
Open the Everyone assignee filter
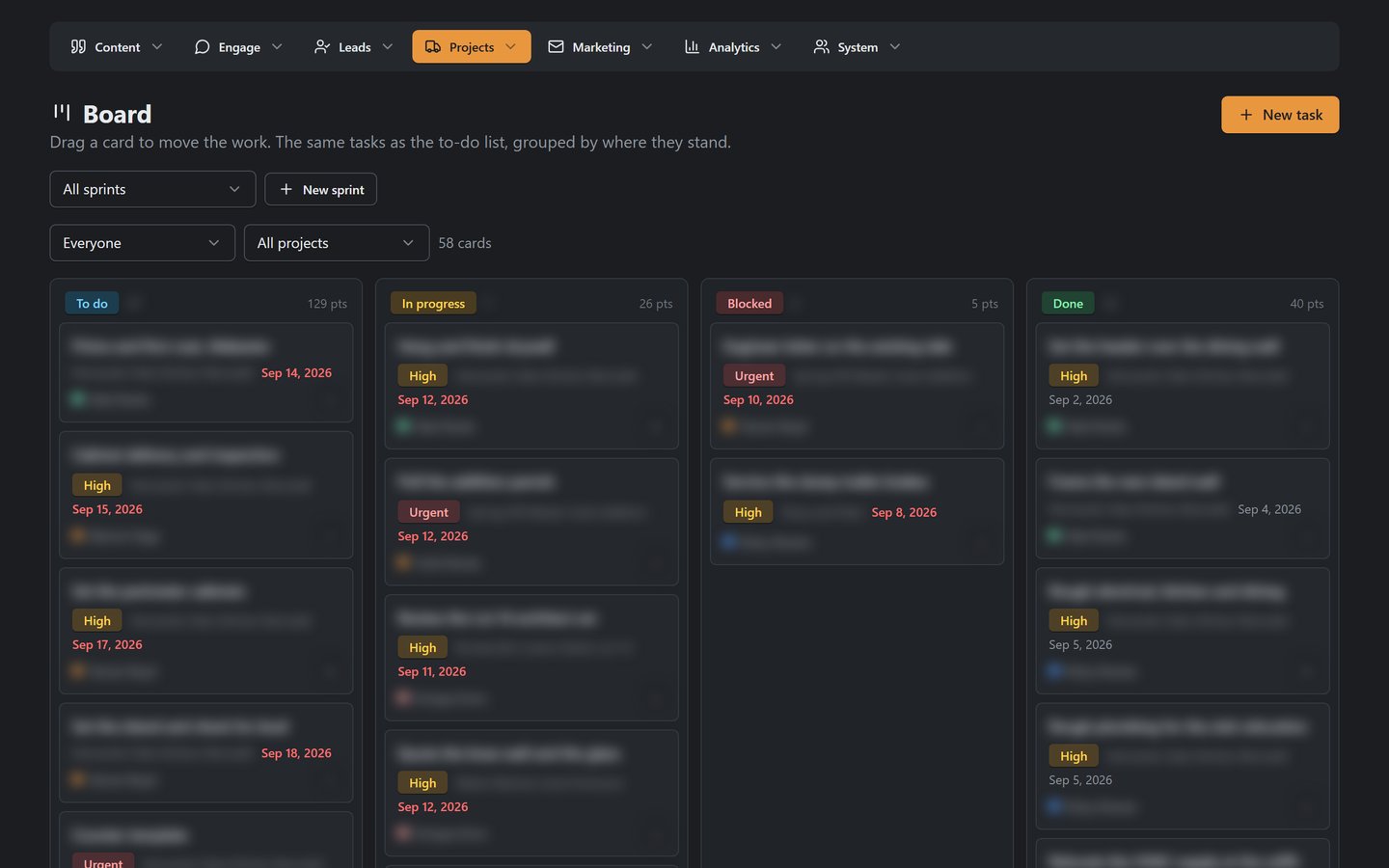143,243
